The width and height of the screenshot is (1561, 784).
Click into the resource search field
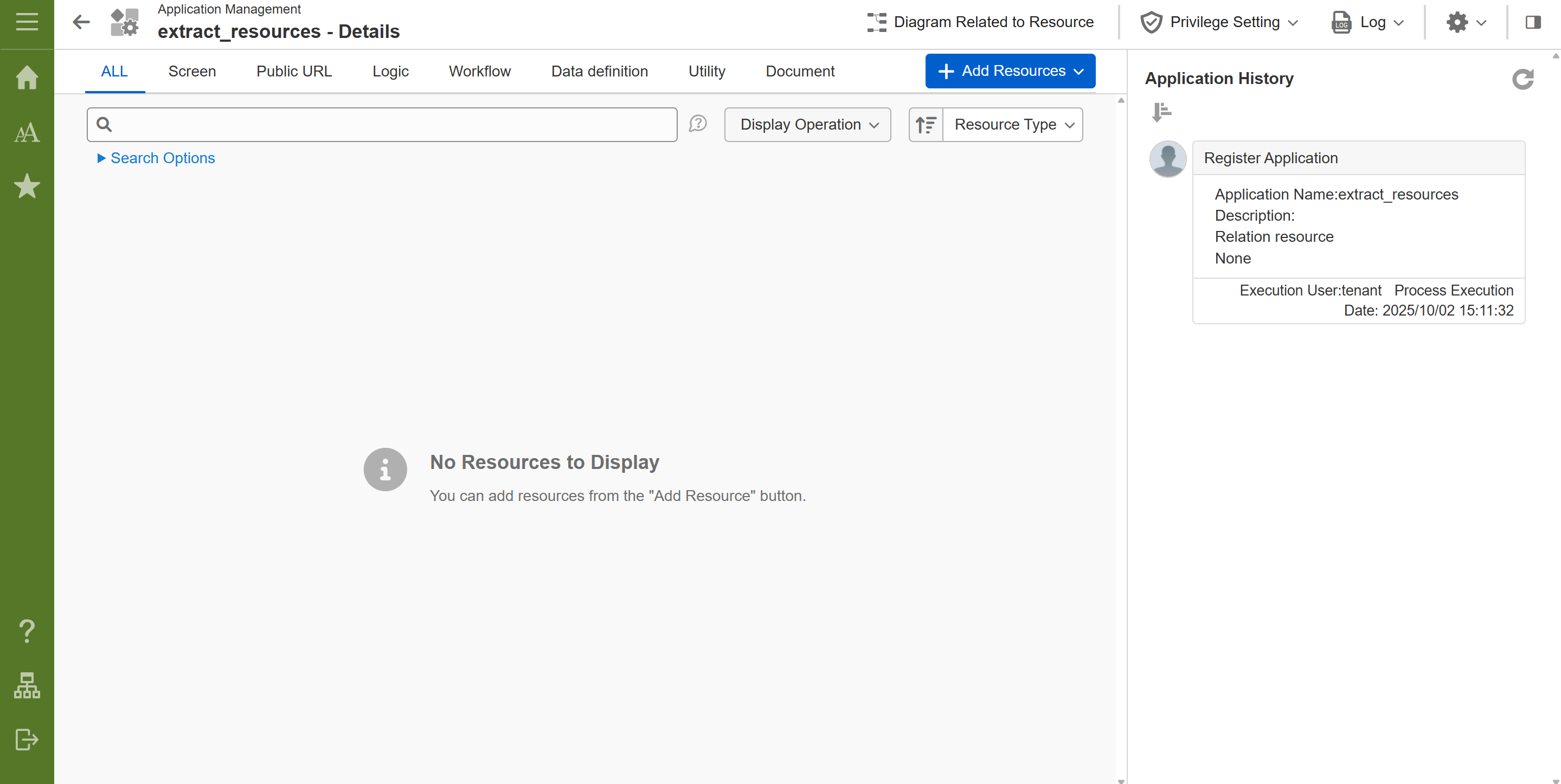[388, 125]
